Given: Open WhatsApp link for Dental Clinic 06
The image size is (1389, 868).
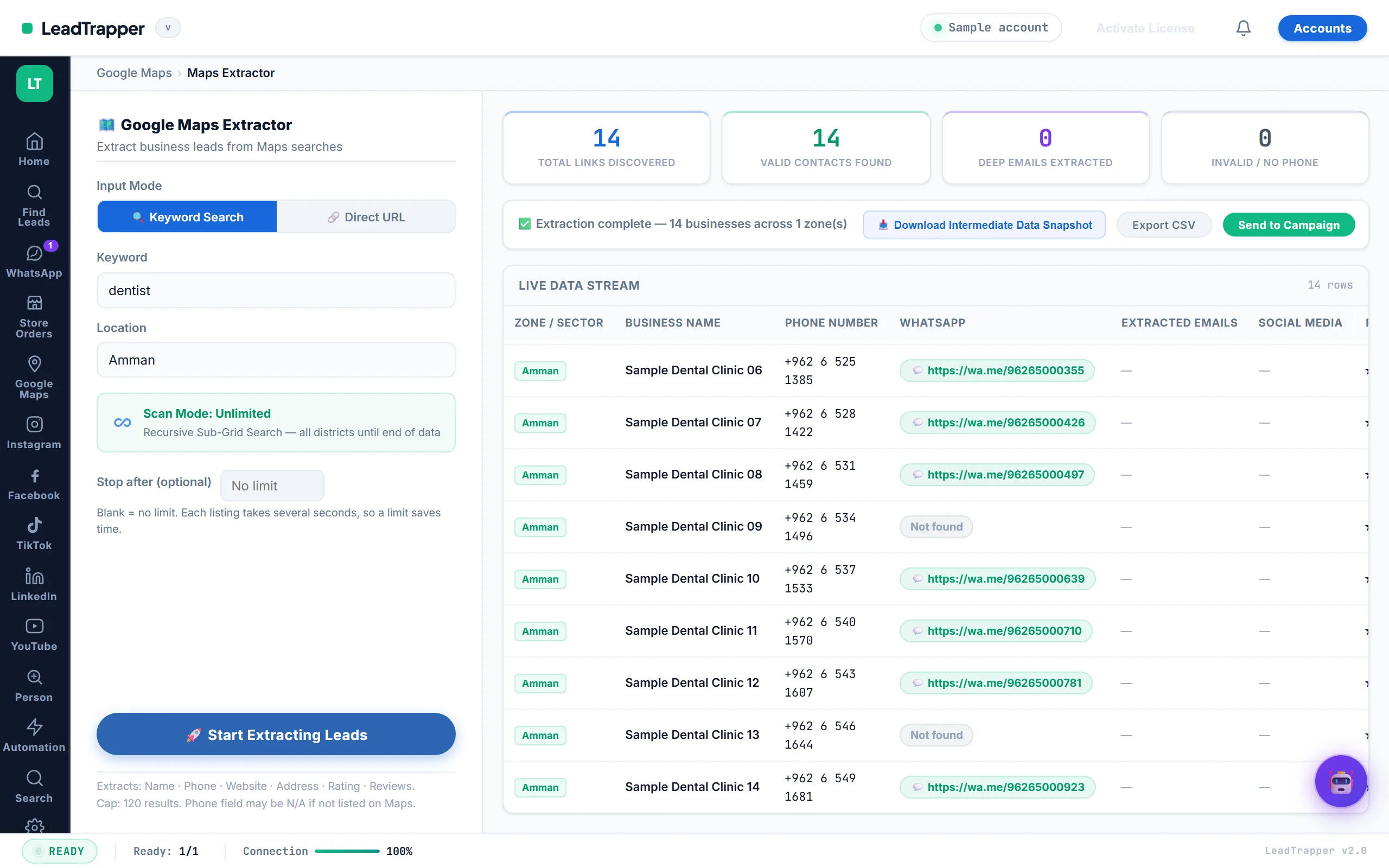Looking at the screenshot, I should 997,371.
